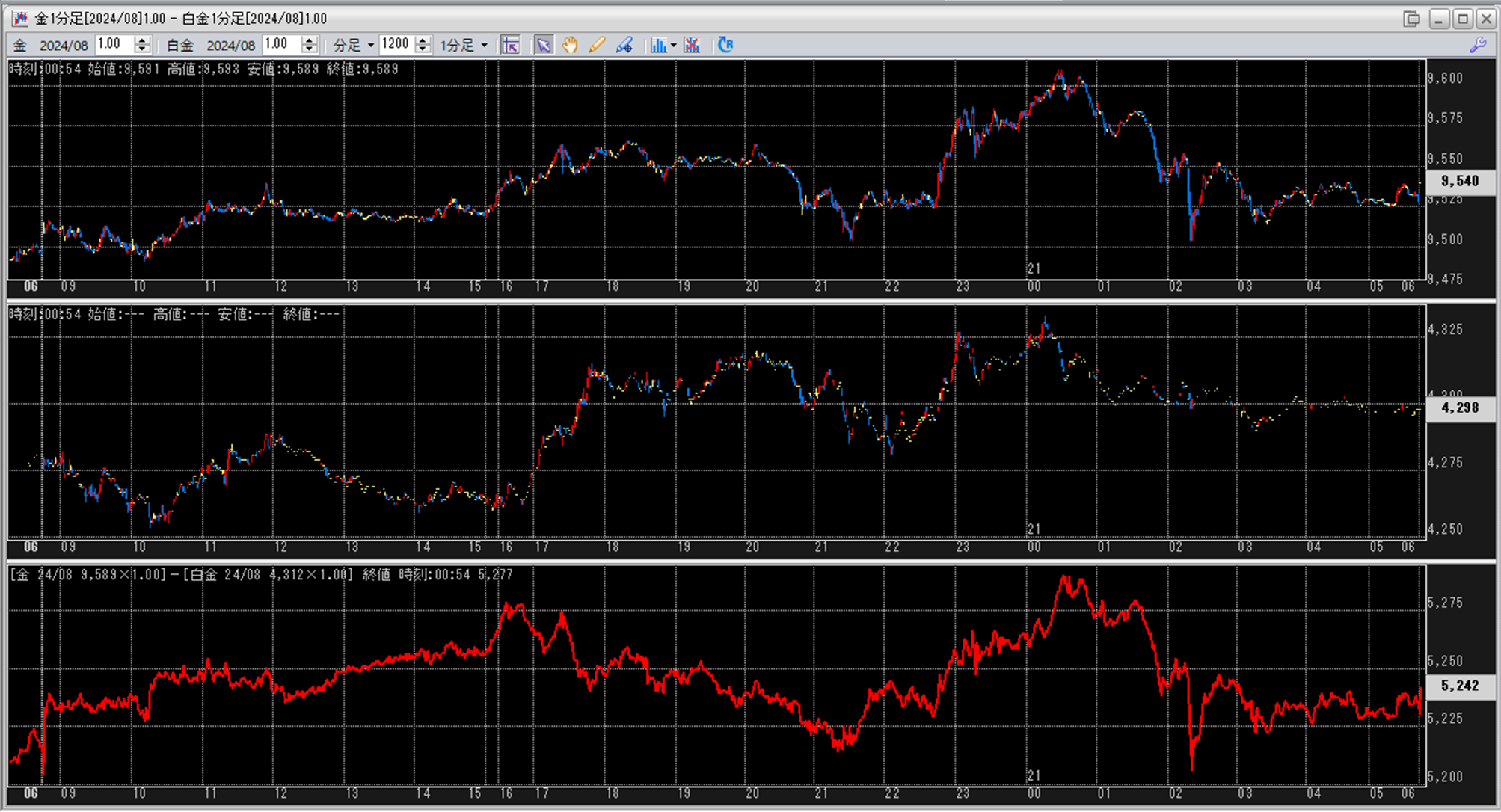Increase the 金 ratio with up stepper

143,40
